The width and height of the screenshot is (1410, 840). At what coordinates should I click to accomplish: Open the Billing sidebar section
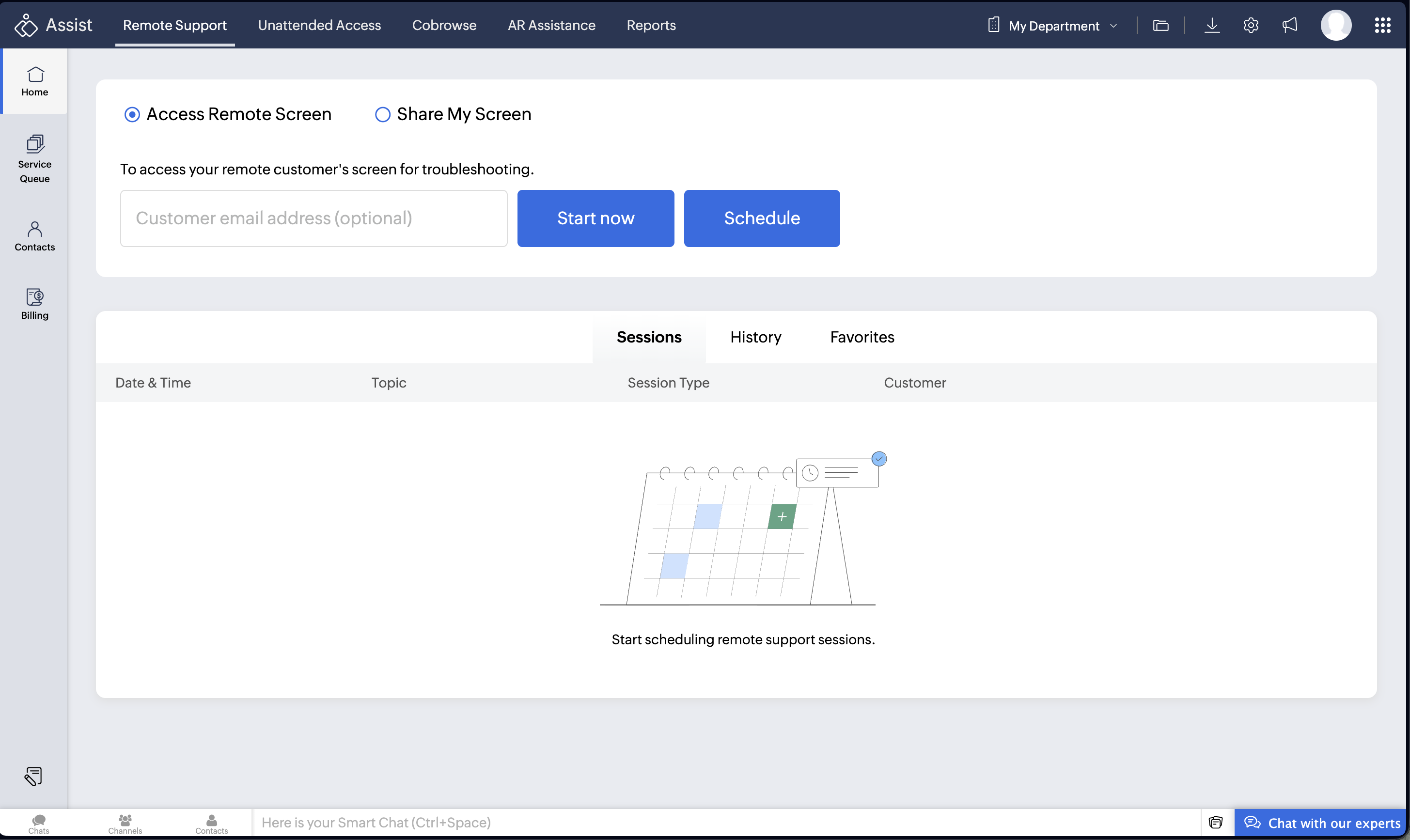tap(34, 304)
